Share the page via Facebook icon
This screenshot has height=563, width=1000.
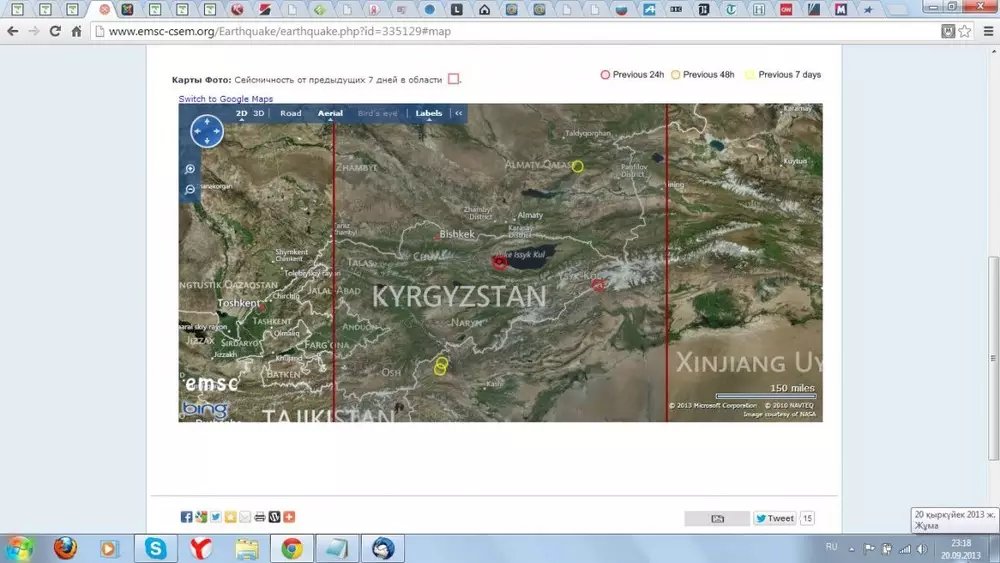tap(186, 517)
